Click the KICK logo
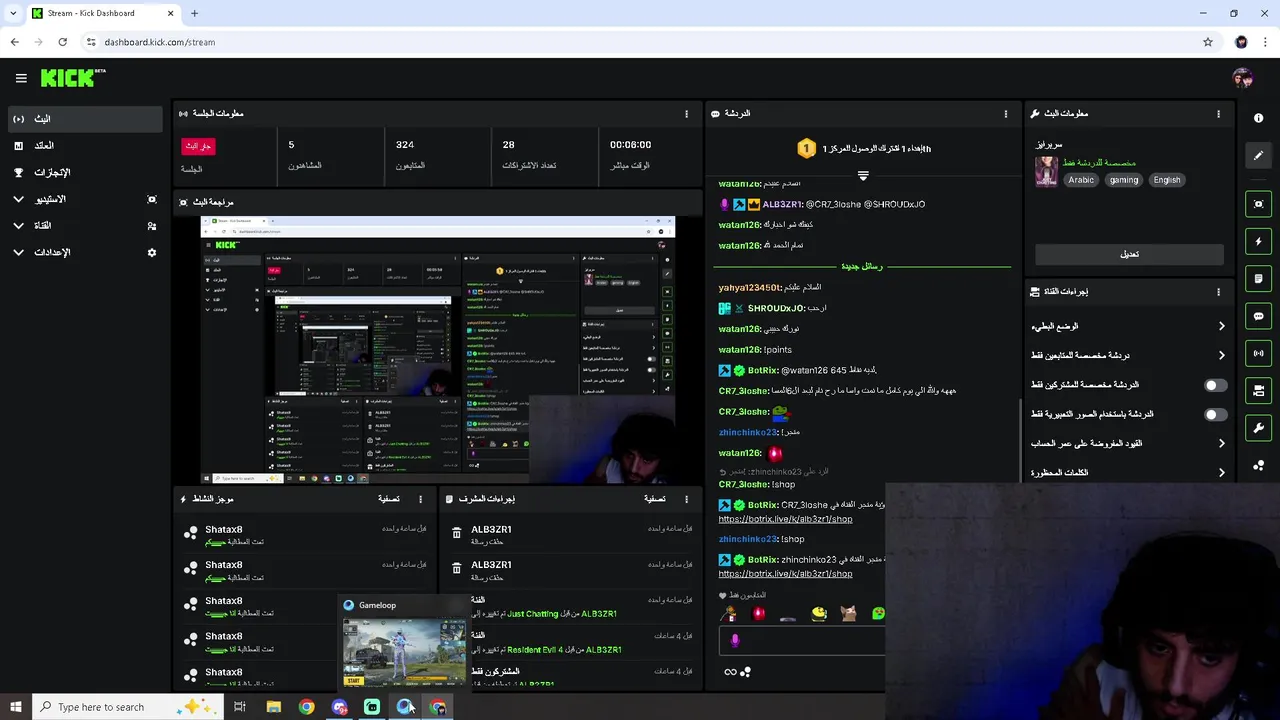The image size is (1280, 720). click(x=72, y=78)
